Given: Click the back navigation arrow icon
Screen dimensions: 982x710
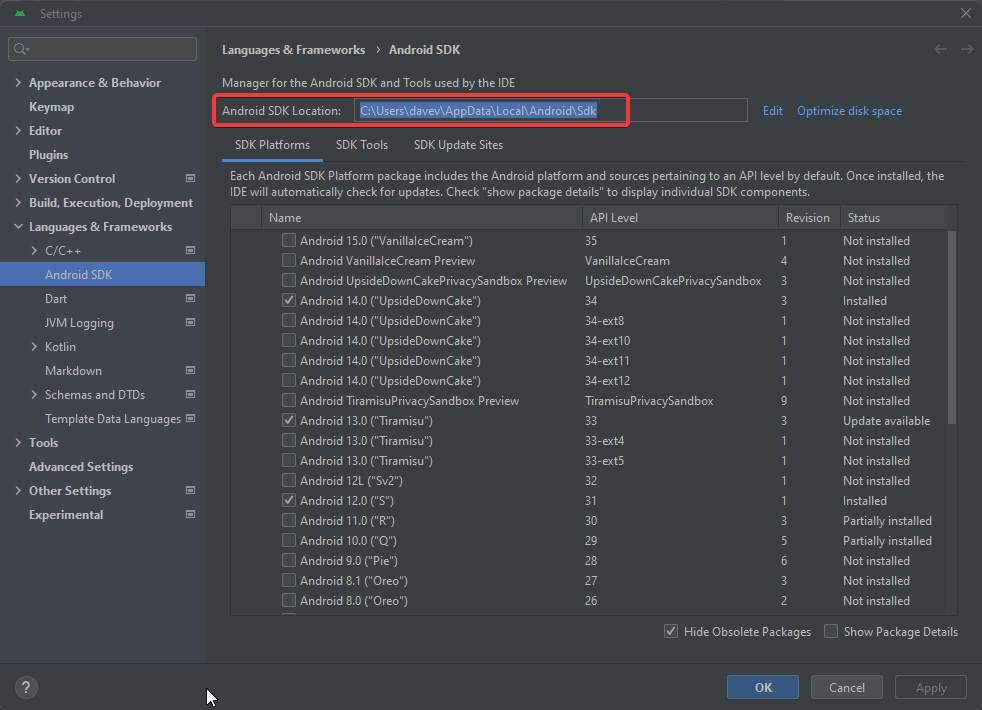Looking at the screenshot, I should 940,49.
